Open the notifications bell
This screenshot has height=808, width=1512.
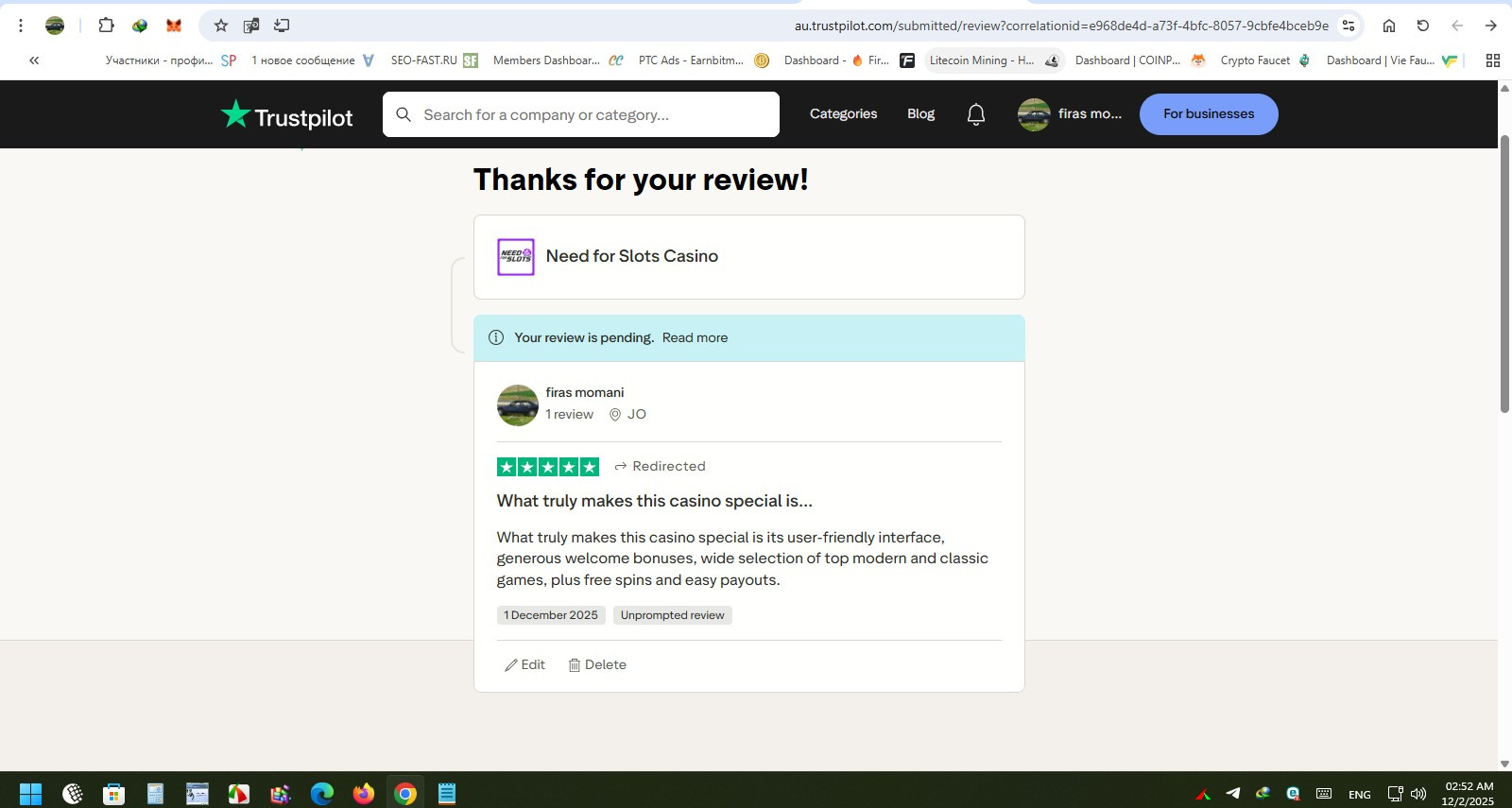tap(976, 114)
